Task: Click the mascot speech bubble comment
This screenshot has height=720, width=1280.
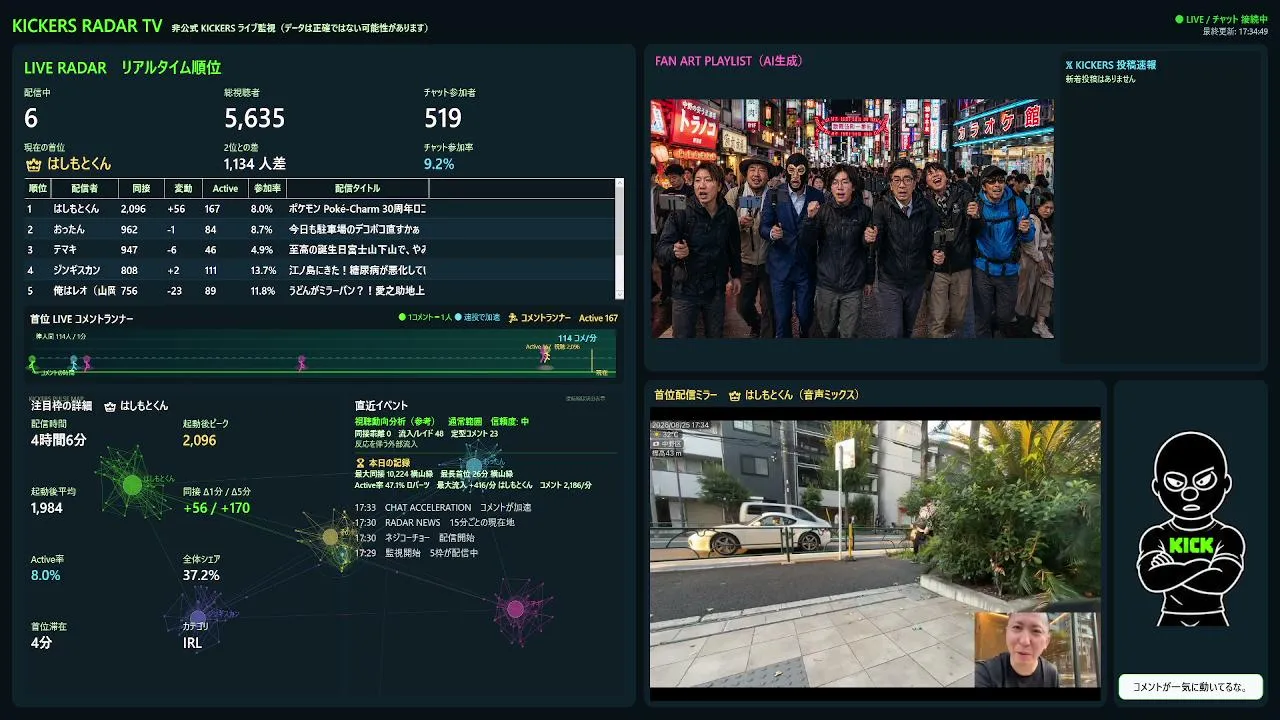Action: 1190,687
